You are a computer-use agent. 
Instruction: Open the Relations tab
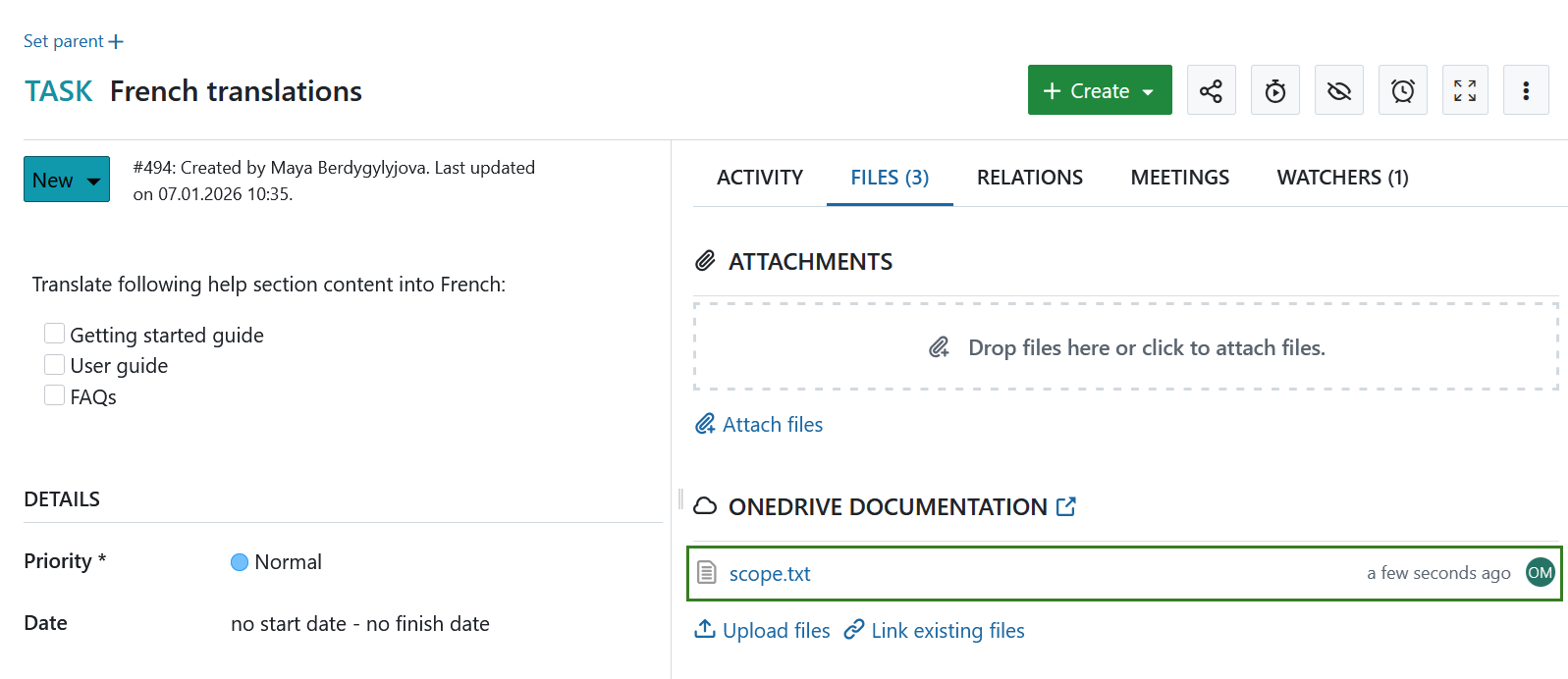(1030, 178)
